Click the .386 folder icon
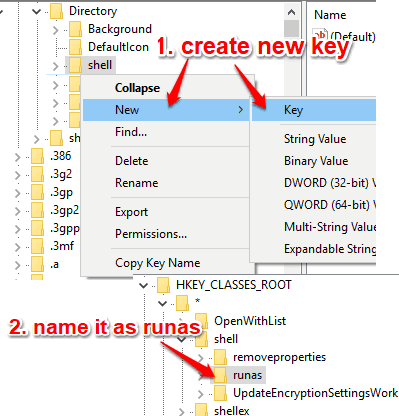The width and height of the screenshot is (399, 416). (37, 156)
